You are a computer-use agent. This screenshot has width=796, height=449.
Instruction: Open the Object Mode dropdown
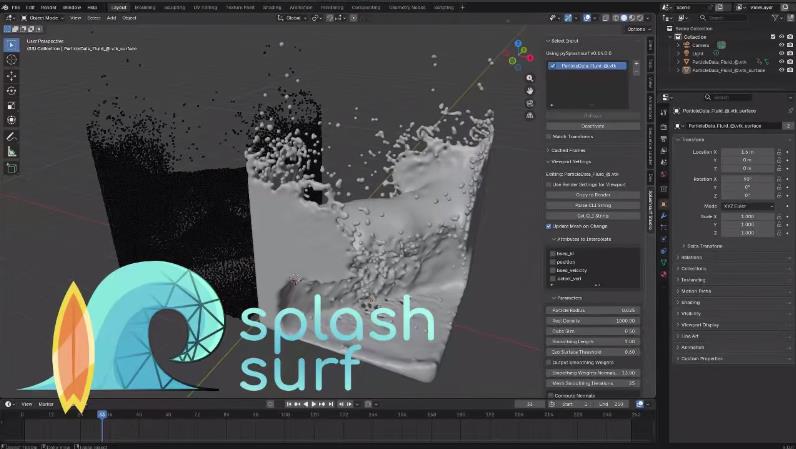(x=42, y=18)
